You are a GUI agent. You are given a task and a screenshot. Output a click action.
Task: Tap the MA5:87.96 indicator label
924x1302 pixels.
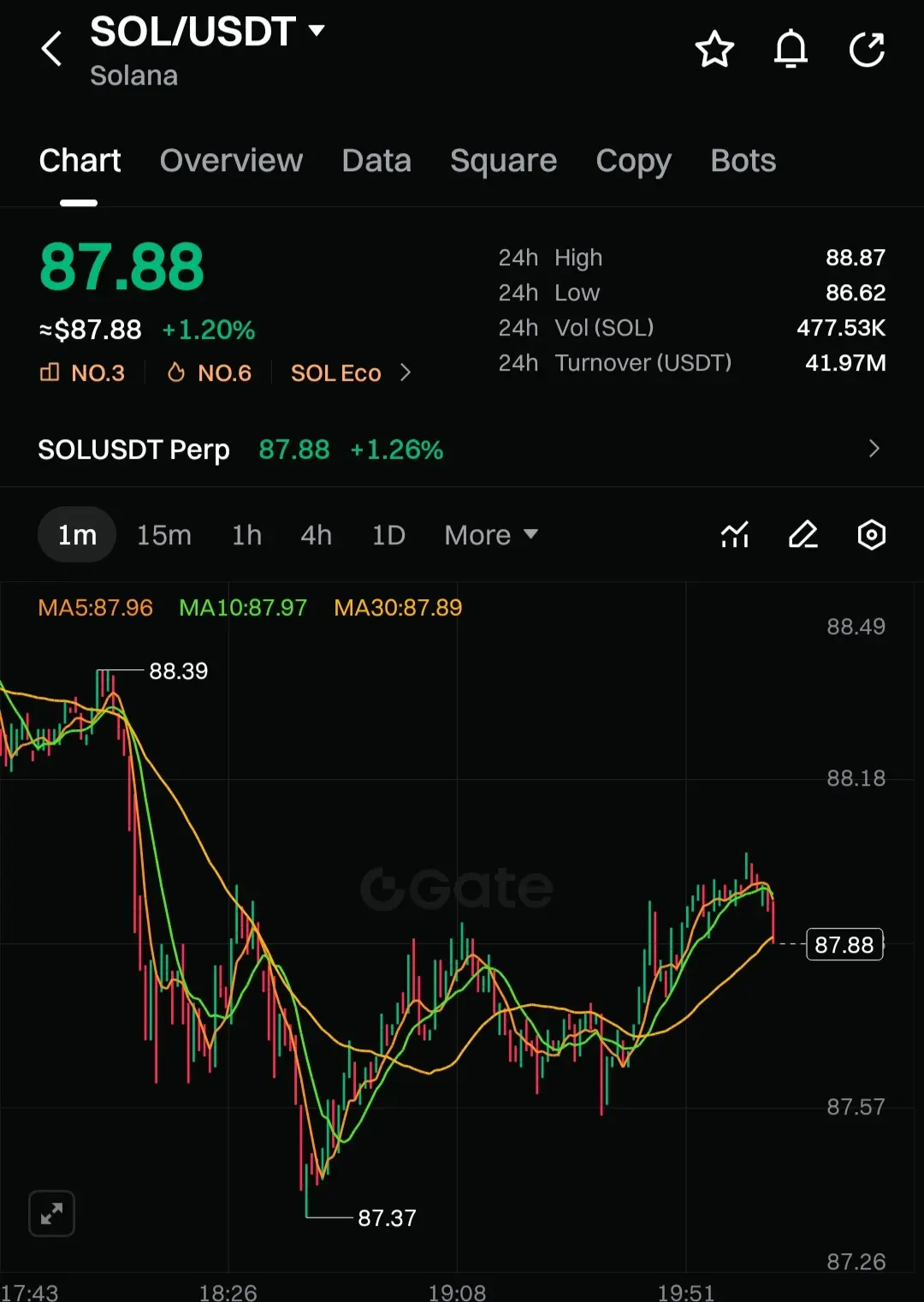(95, 608)
